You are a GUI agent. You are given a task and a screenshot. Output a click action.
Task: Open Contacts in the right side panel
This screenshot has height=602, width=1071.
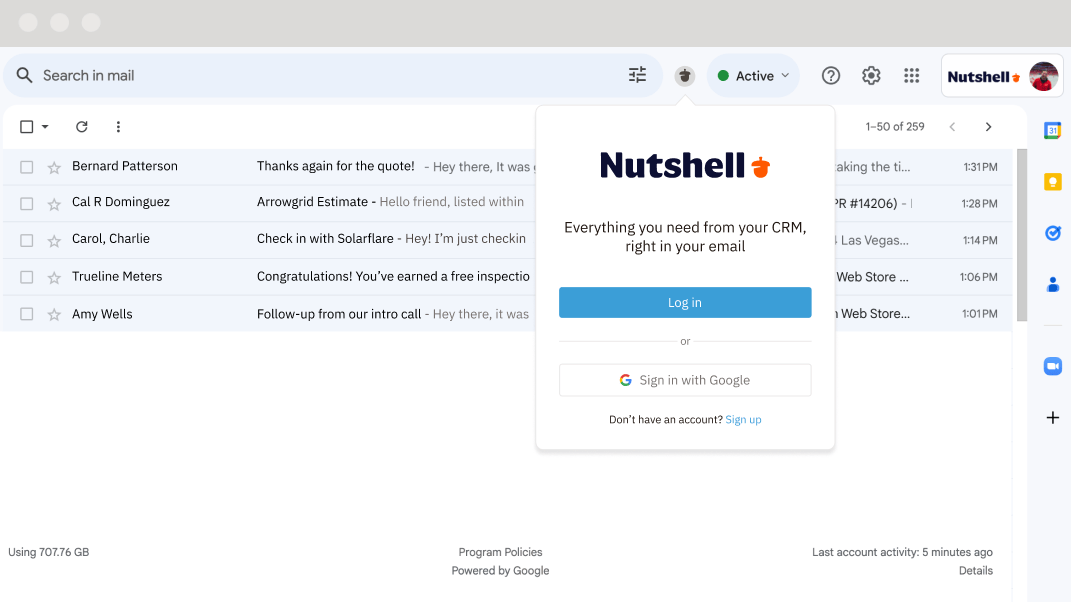(x=1052, y=285)
